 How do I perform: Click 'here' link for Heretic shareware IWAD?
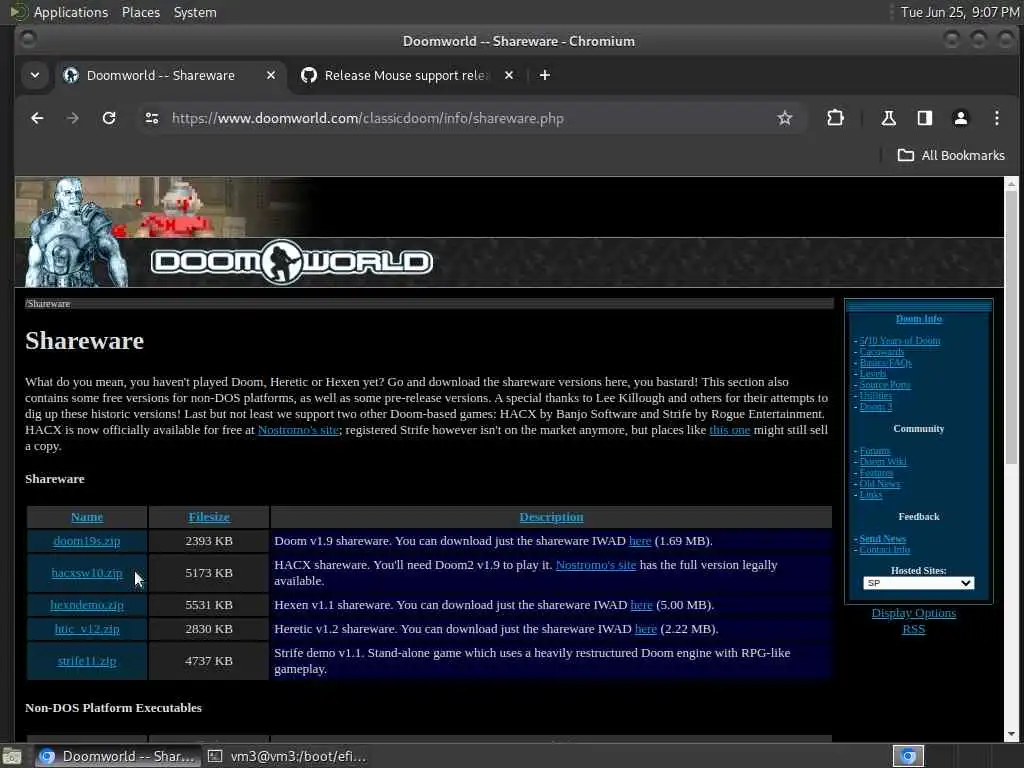pos(645,629)
